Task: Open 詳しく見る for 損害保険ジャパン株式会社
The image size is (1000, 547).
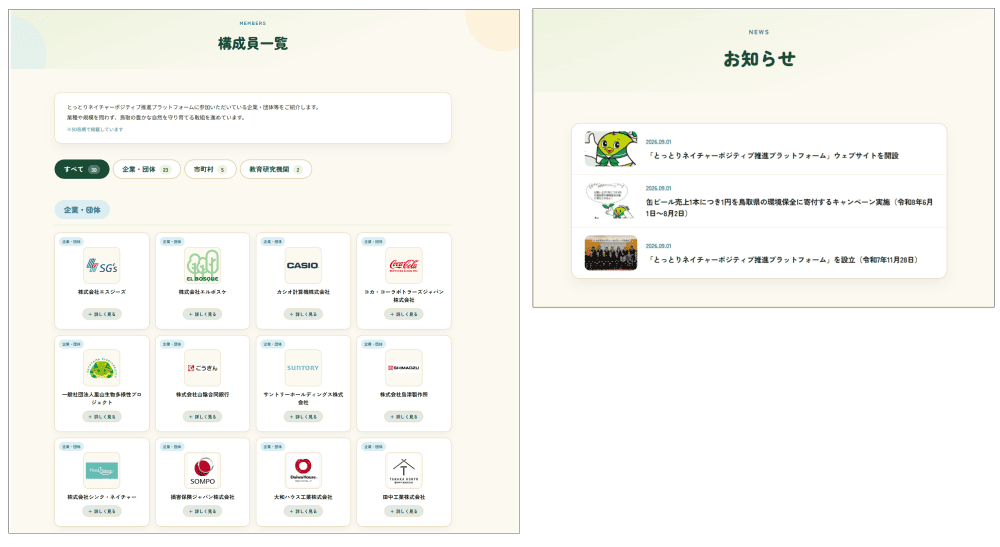Action: pos(202,511)
